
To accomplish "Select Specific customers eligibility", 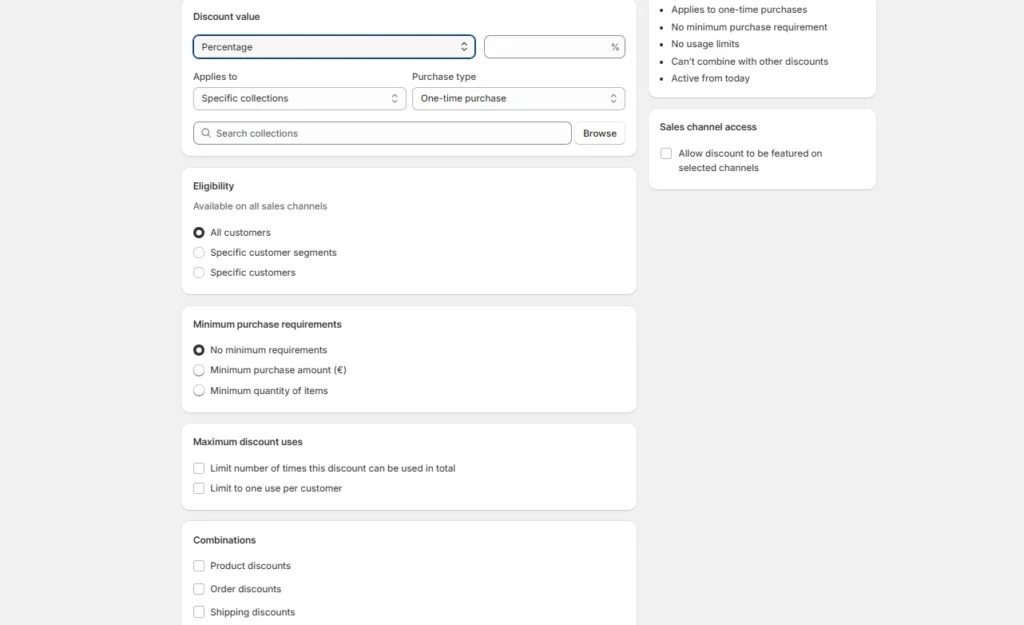I will 199,272.
